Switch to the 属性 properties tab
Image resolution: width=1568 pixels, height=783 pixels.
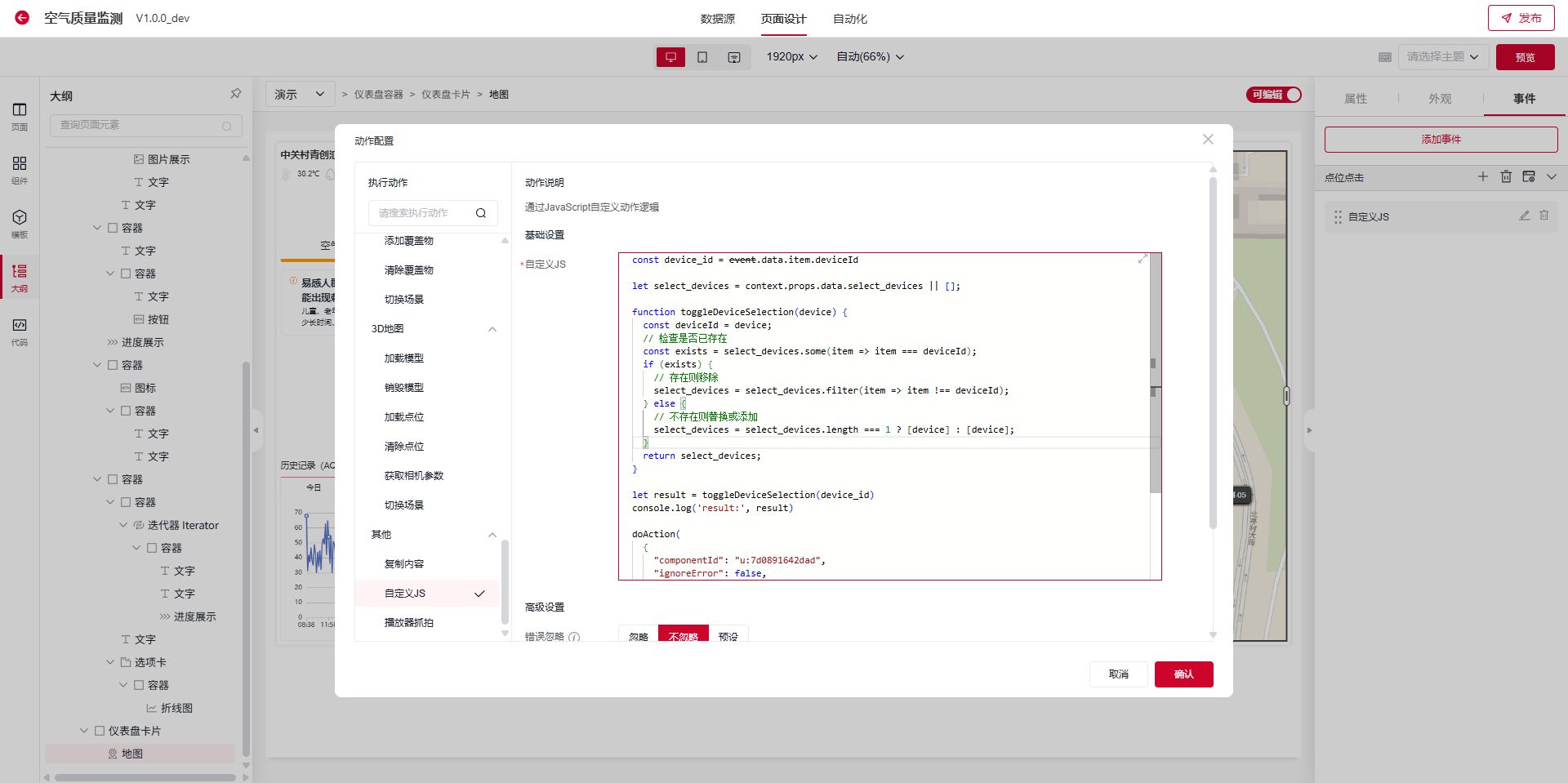pos(1356,99)
